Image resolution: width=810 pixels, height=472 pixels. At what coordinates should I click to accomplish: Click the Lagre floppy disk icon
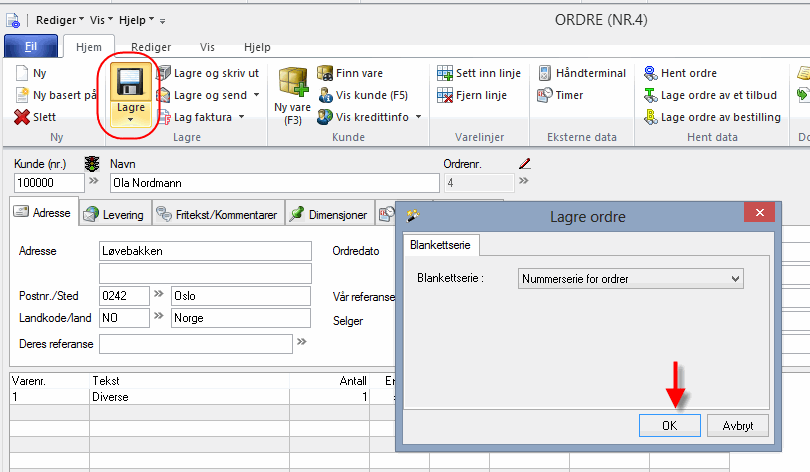(x=131, y=83)
